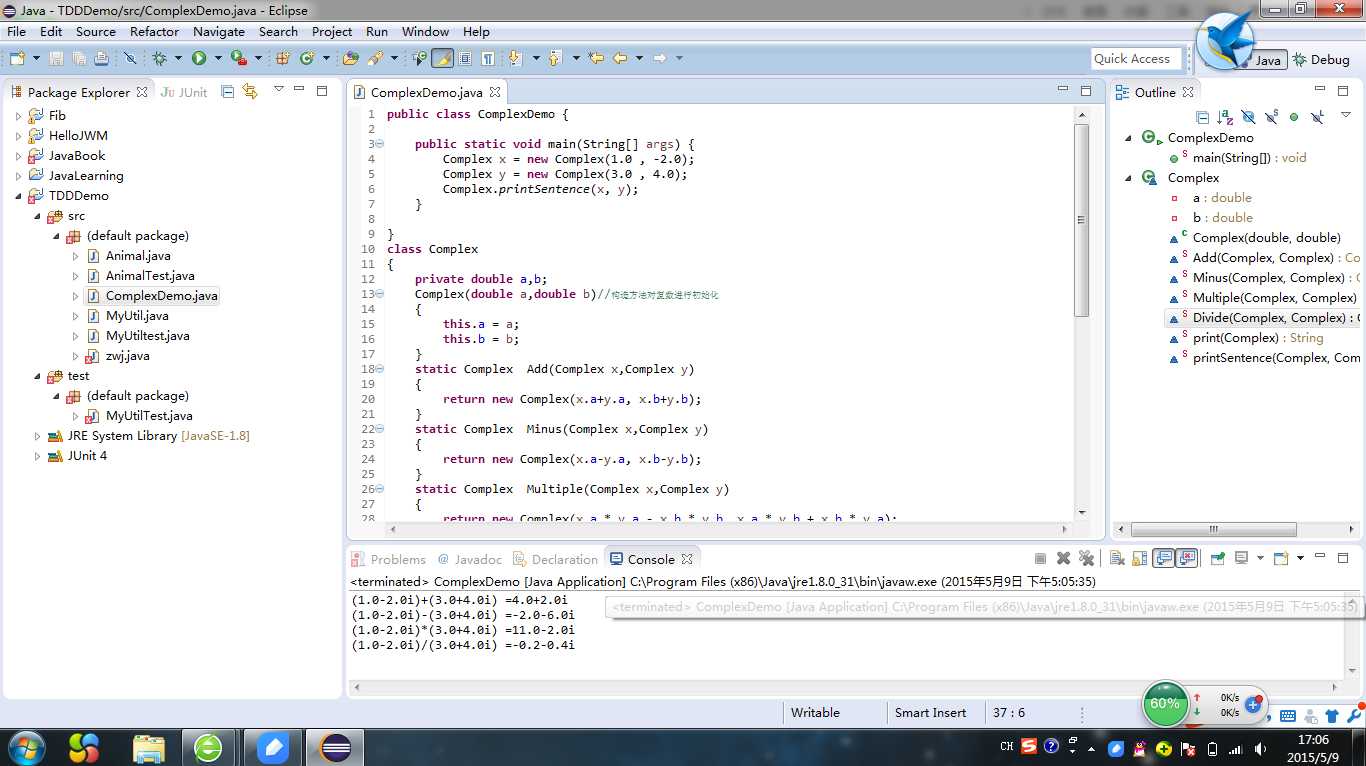Click the Print toolbar icon
The height and width of the screenshot is (766, 1366).
coord(101,58)
